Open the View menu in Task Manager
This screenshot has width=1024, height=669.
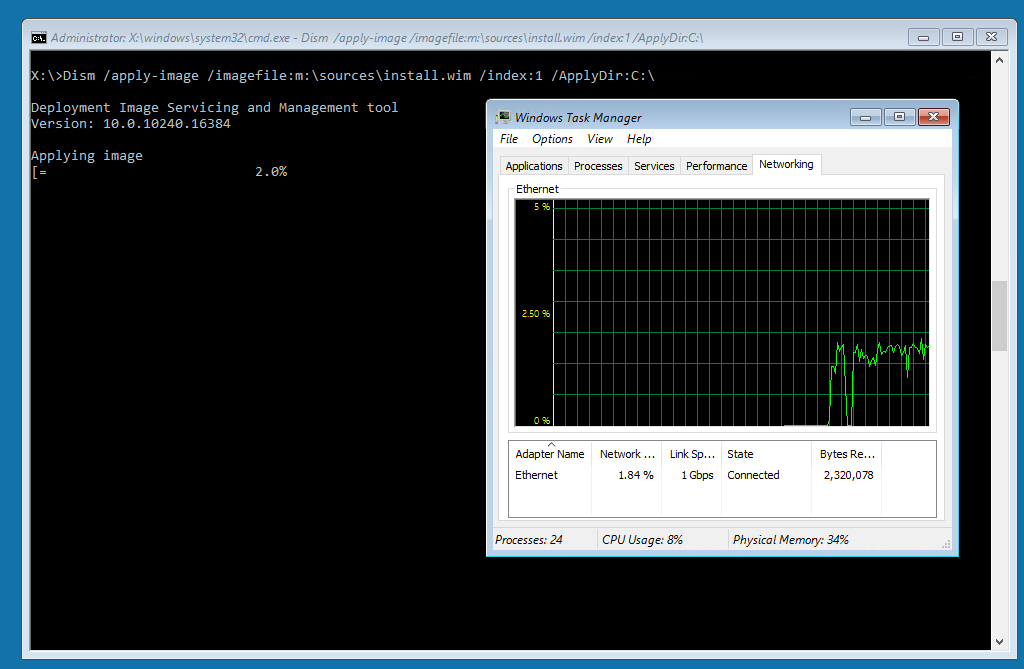point(600,139)
